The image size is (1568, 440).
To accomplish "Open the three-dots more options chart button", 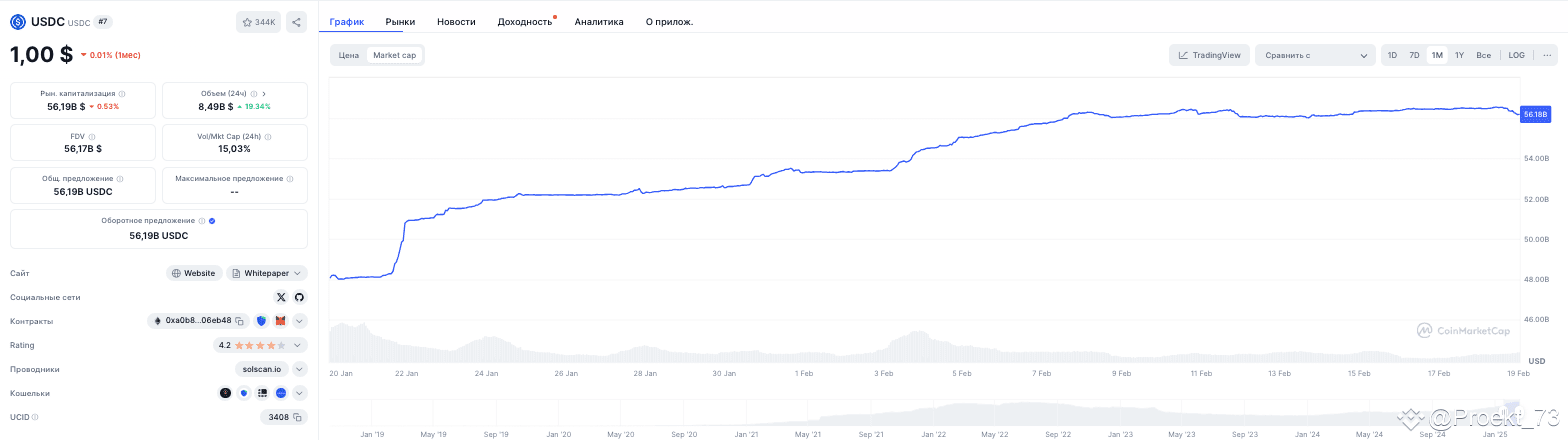I will (x=1548, y=55).
